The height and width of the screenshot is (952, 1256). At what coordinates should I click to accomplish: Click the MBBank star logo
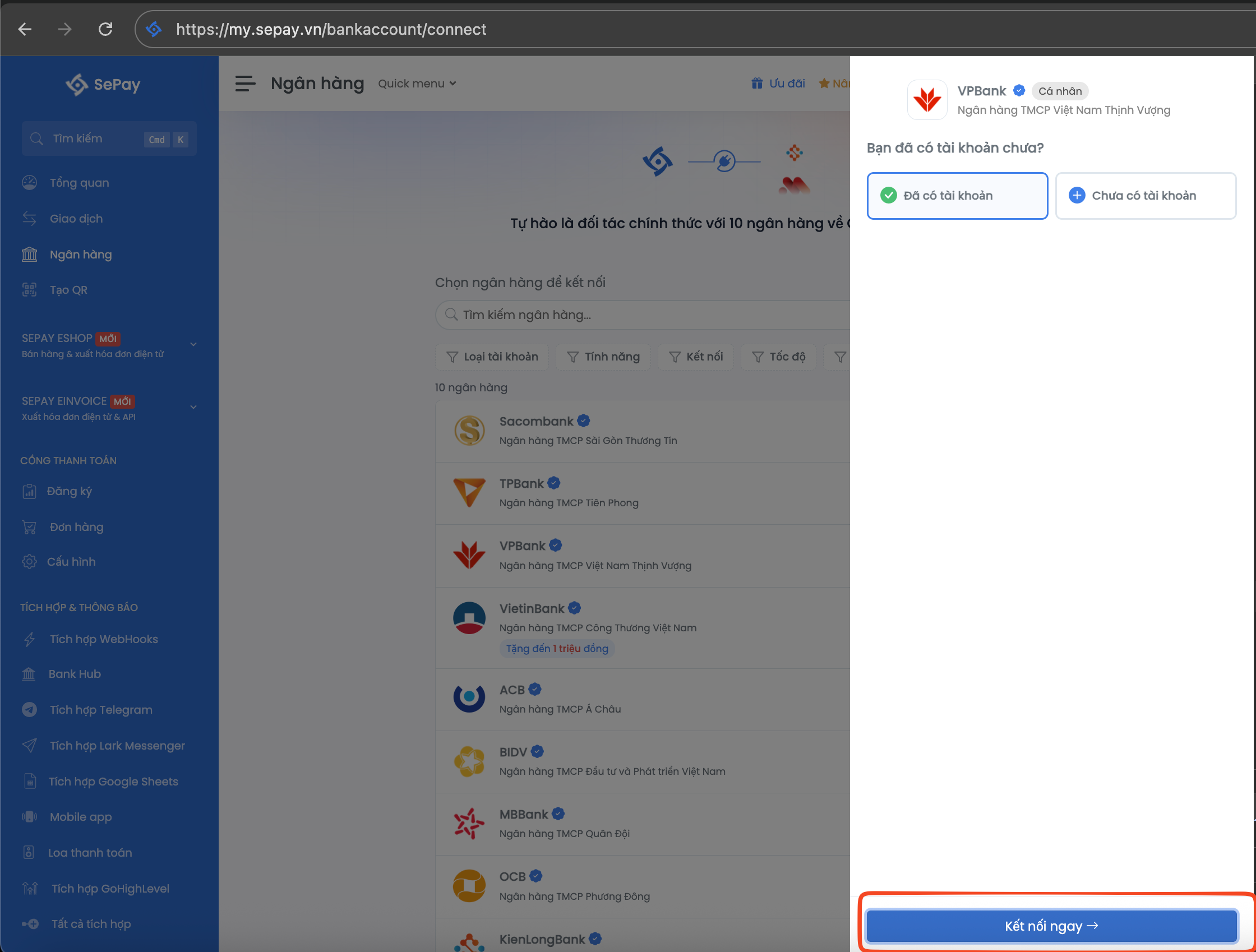(469, 823)
